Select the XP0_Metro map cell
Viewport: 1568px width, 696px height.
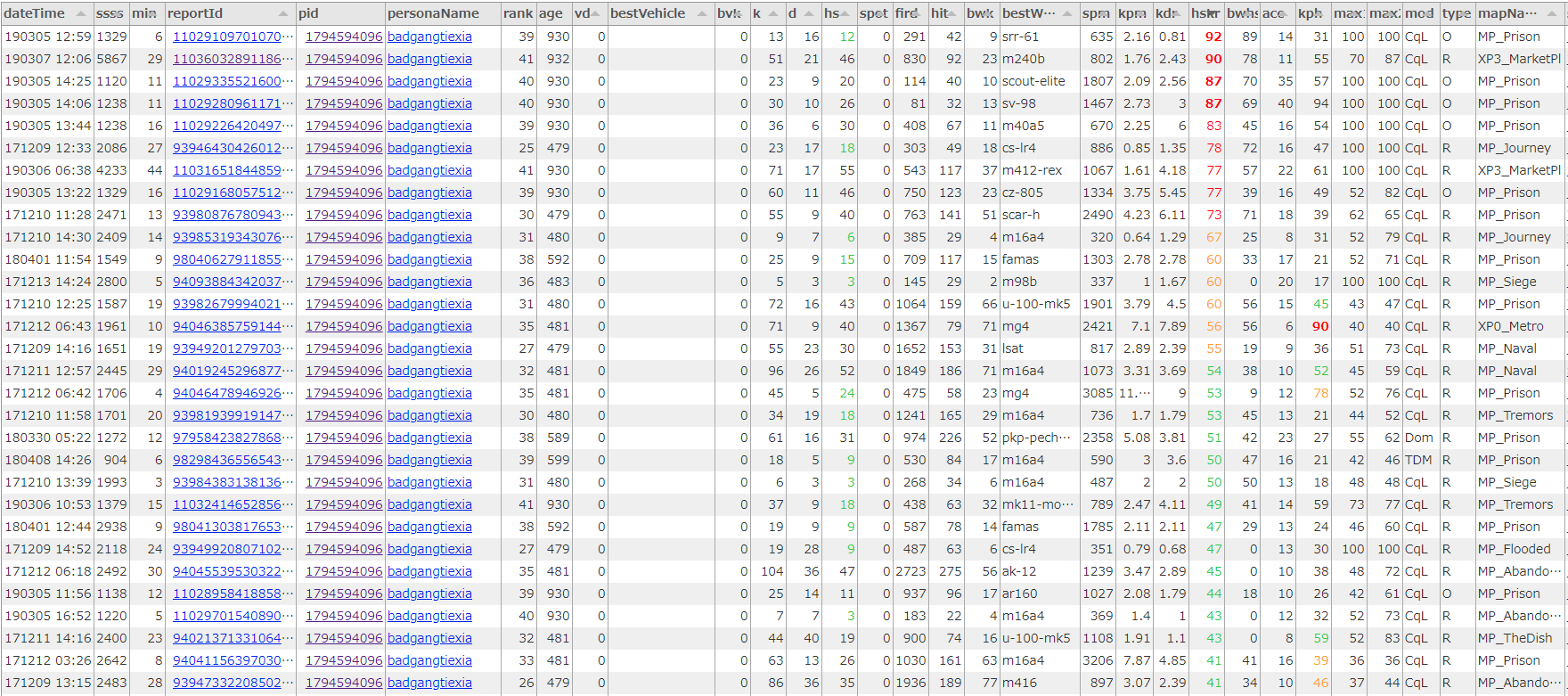click(x=1521, y=326)
